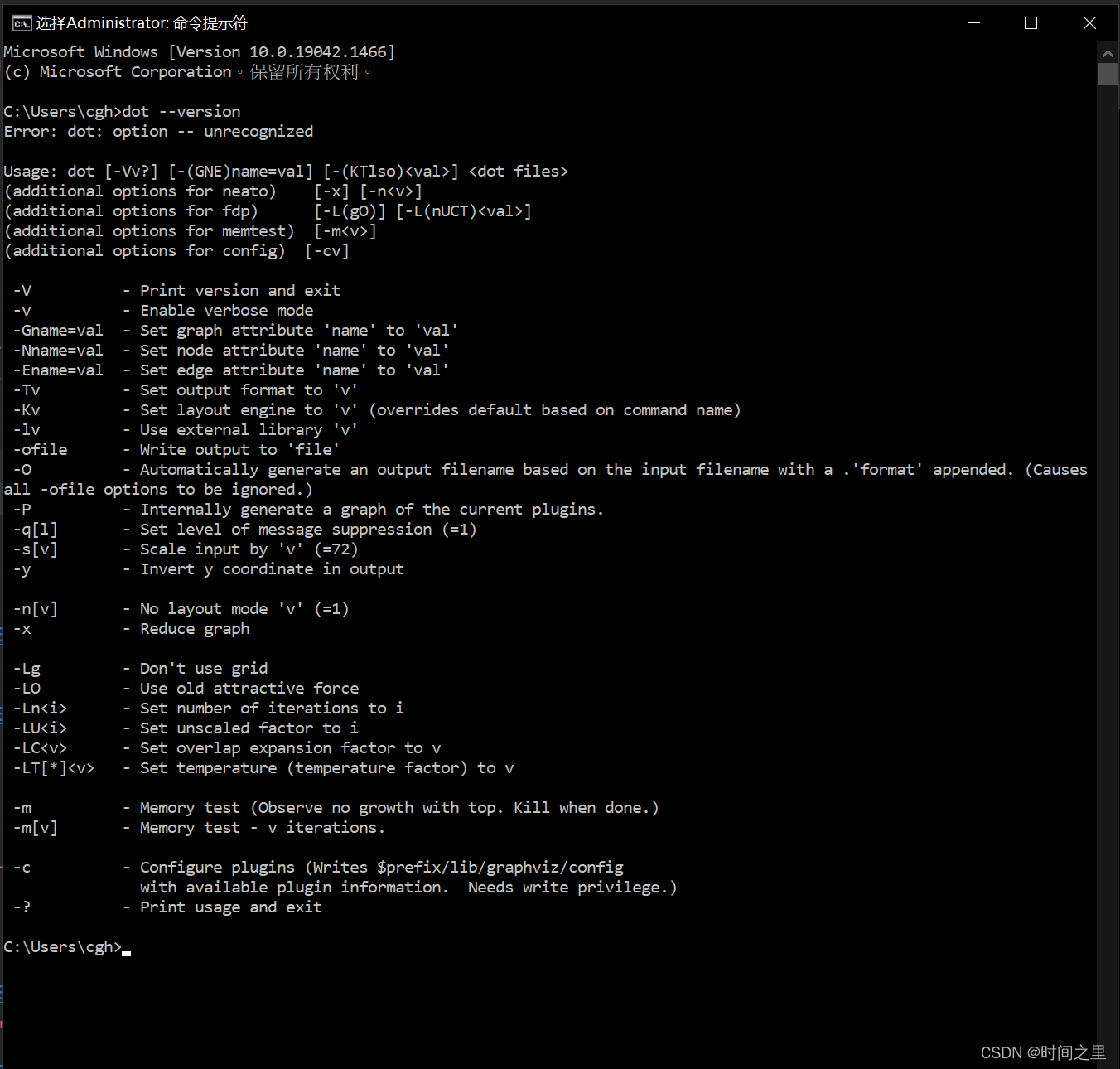This screenshot has width=1120, height=1069.
Task: Click the 'dot --version' command line
Action: pos(123,112)
